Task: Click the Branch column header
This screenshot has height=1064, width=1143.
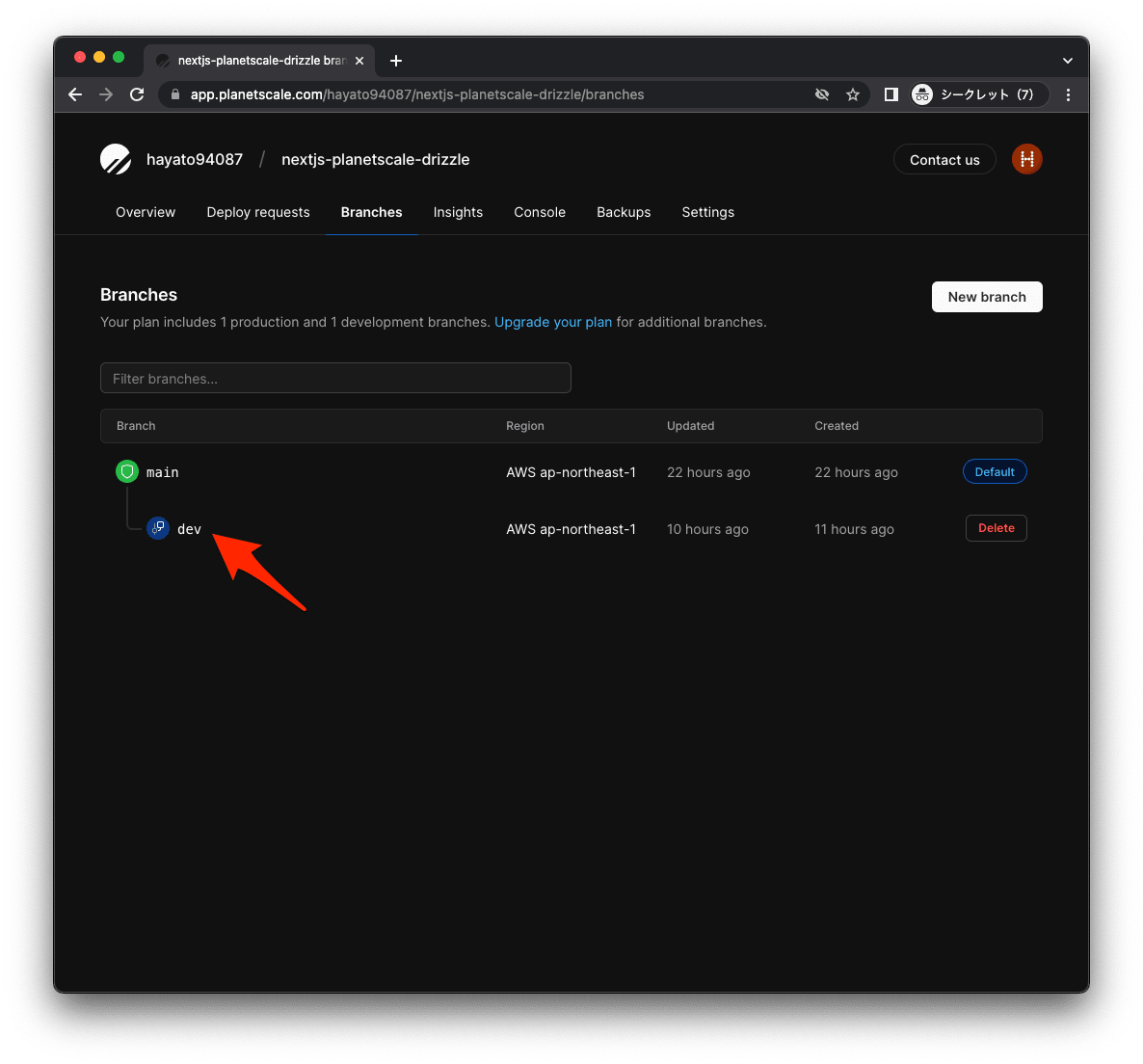Action: click(x=136, y=426)
